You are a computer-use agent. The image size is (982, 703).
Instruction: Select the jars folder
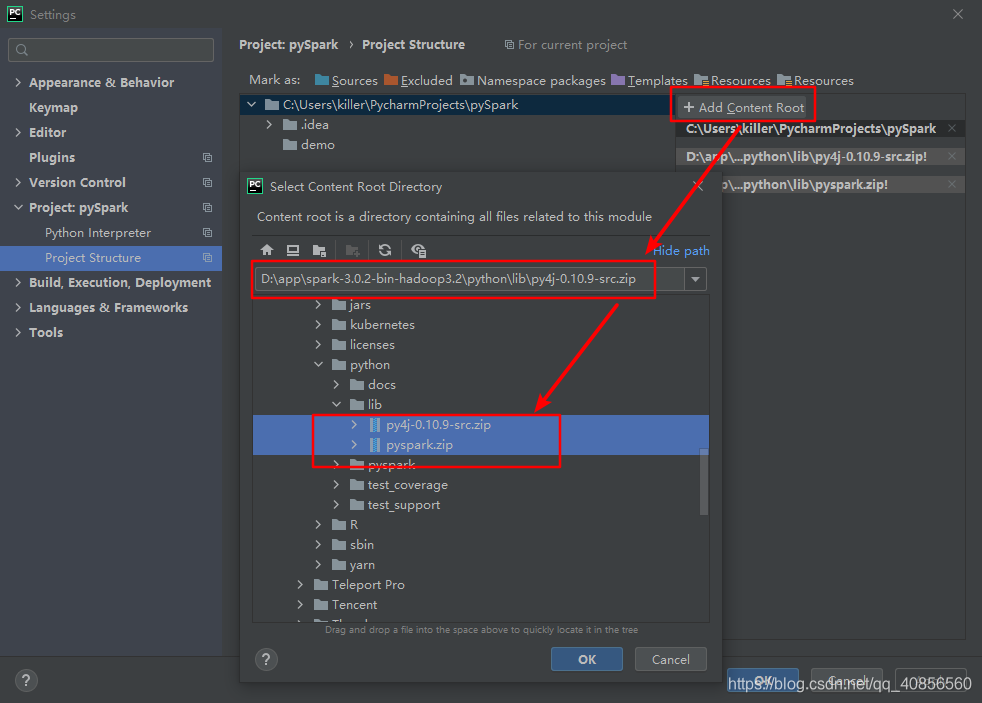click(x=360, y=305)
